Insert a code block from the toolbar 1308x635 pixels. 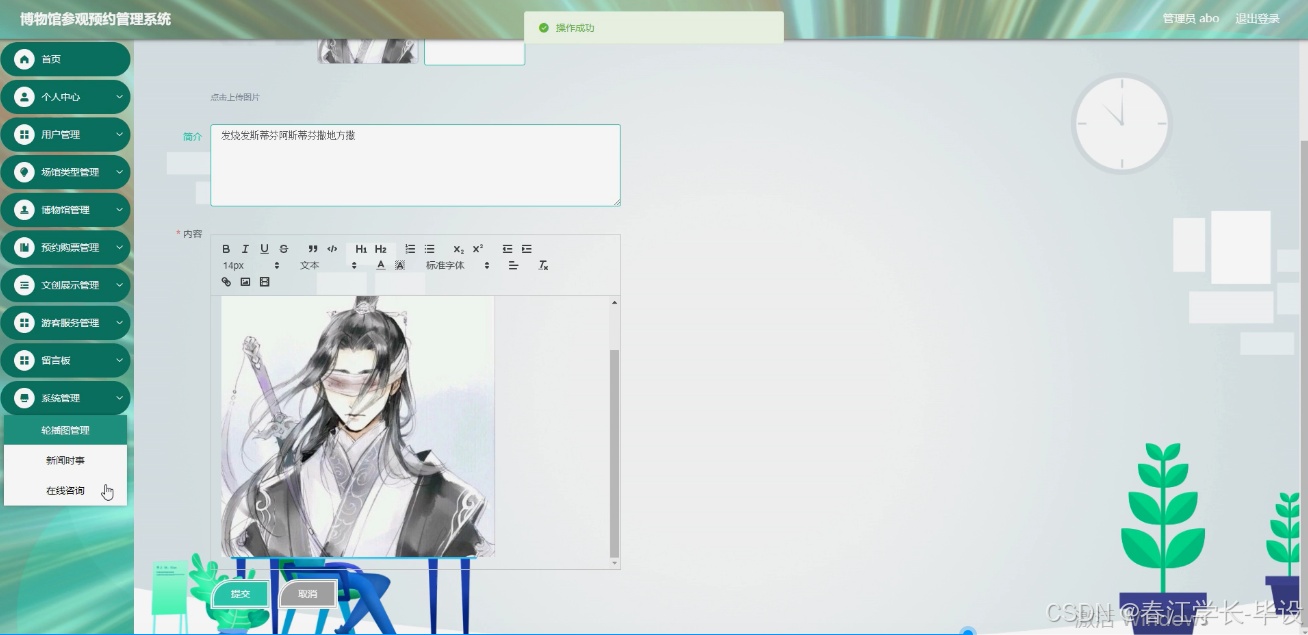pos(332,249)
